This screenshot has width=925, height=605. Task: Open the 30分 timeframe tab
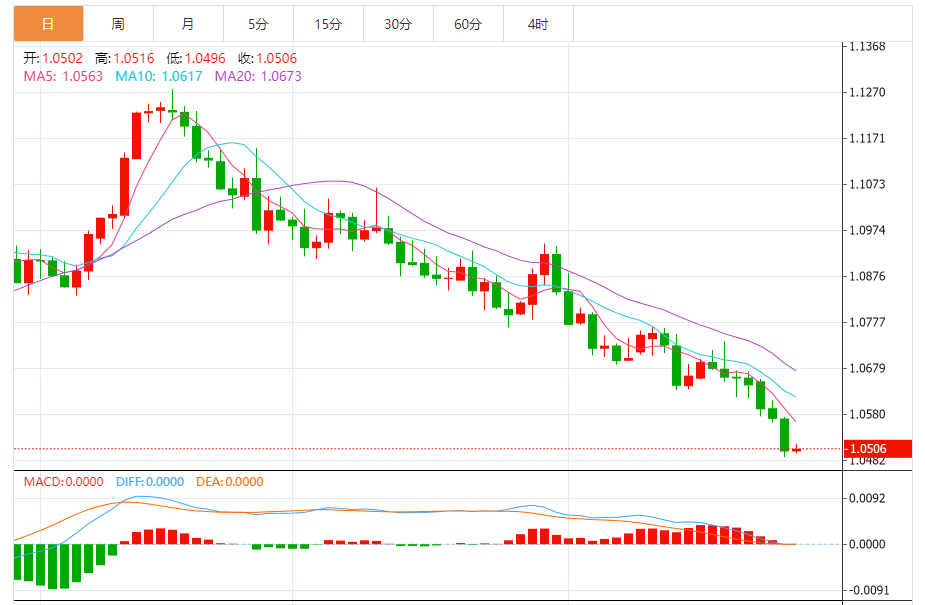[x=398, y=24]
